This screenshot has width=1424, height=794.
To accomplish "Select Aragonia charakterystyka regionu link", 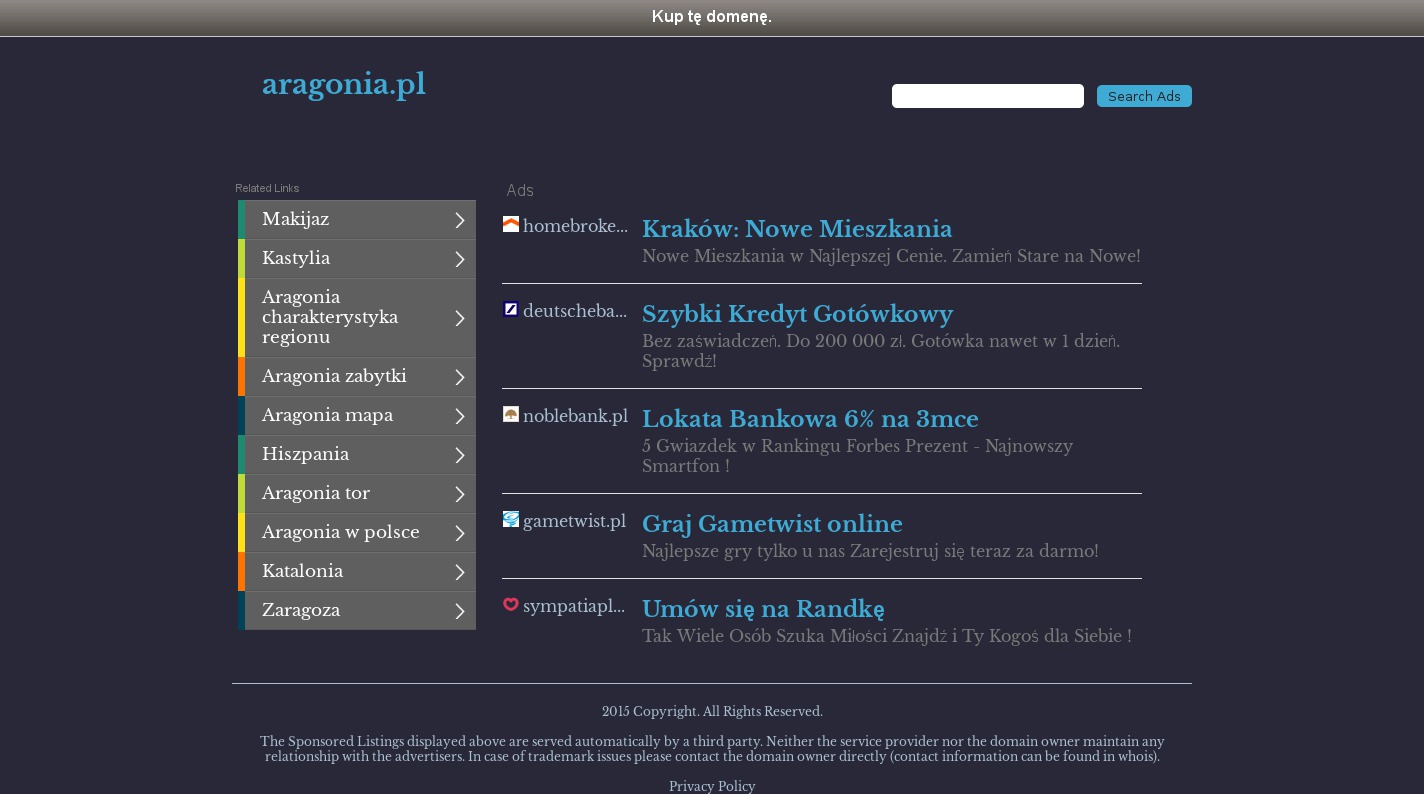I will pos(330,317).
